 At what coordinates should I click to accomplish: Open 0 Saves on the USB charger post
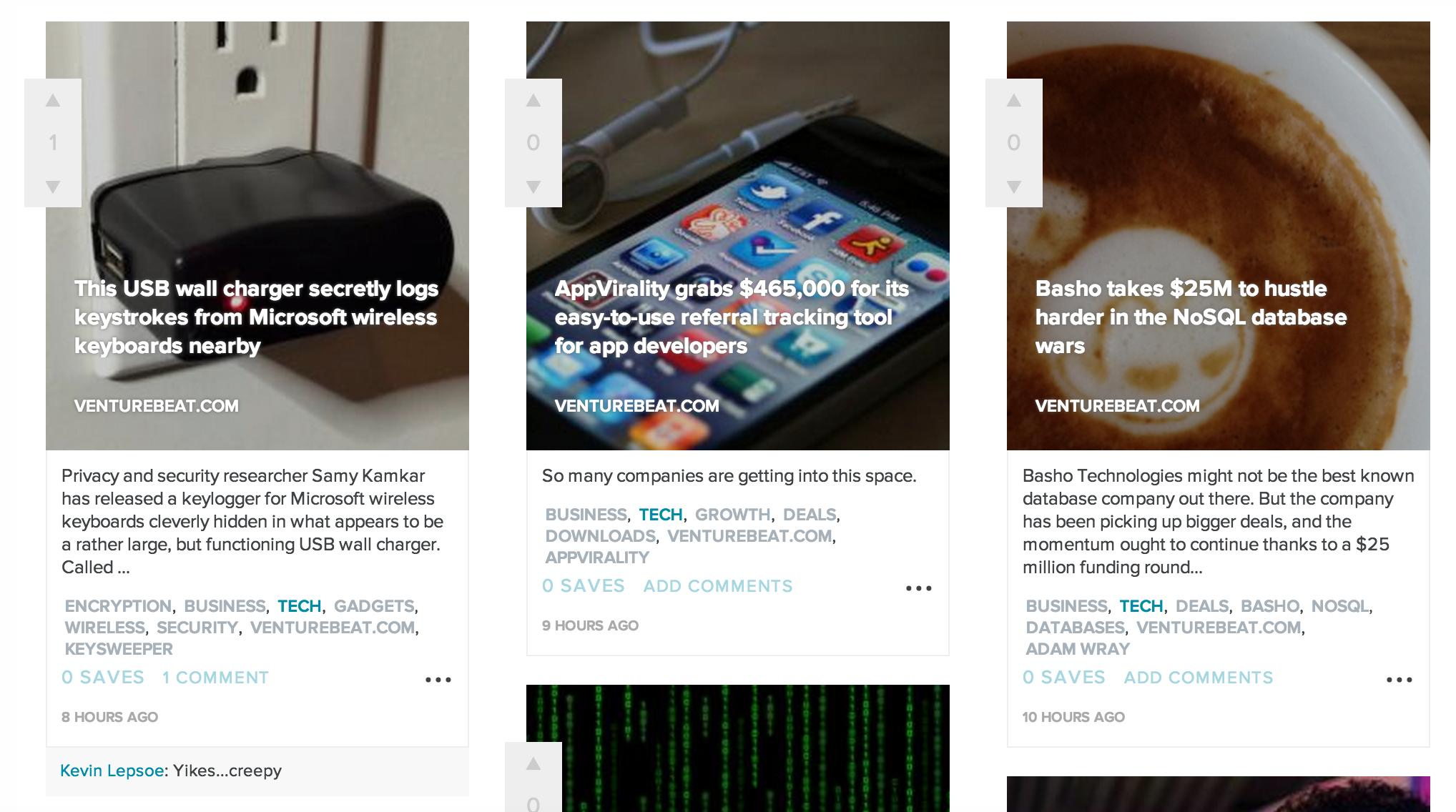click(103, 678)
